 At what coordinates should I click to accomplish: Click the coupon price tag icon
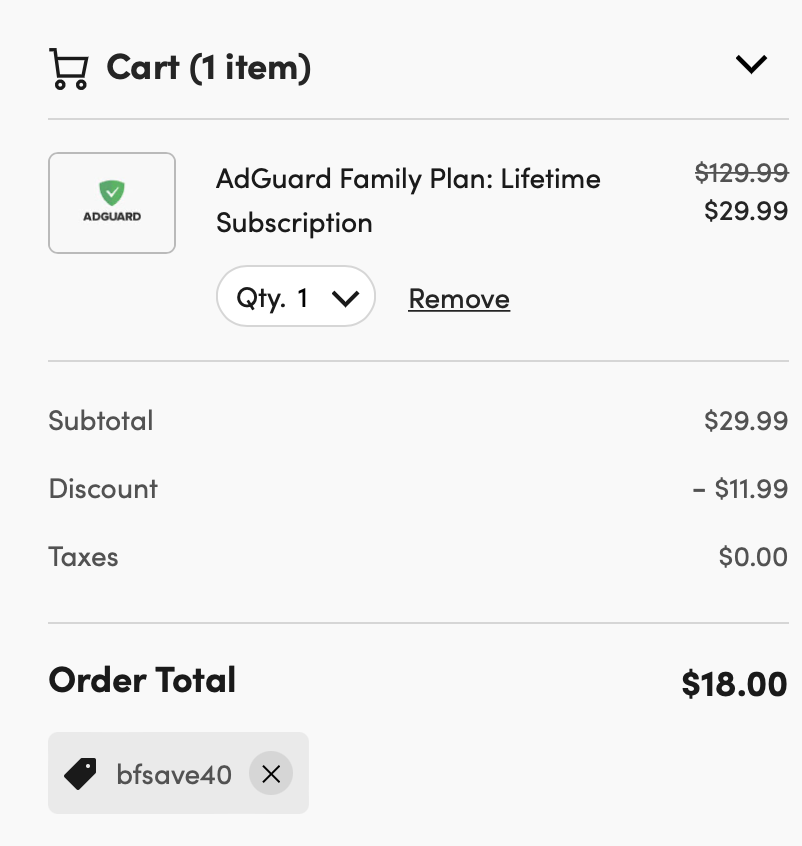(x=80, y=774)
